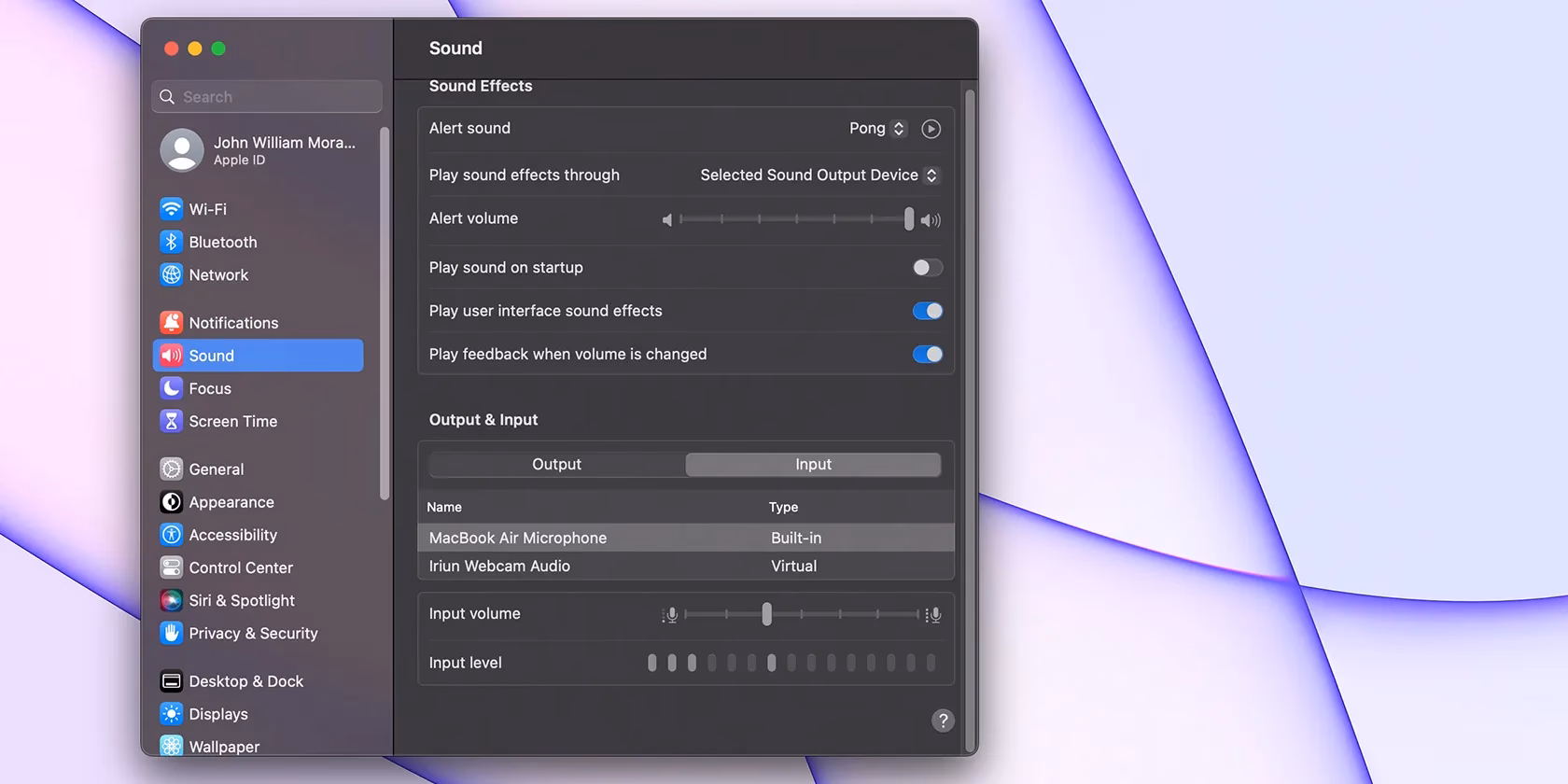Screen dimensions: 1568x784
Task: Open the Desktop & Dock icon
Action: 171,681
